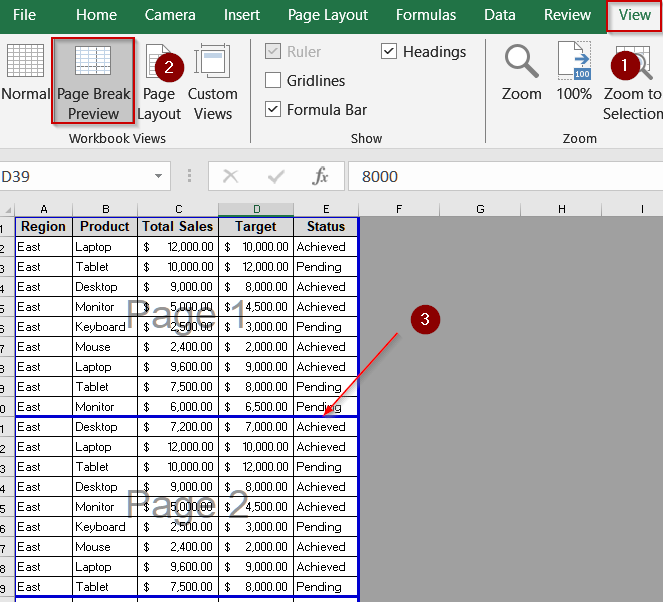The width and height of the screenshot is (663, 602).
Task: Select the $7,200.00 Total Sales cell
Action: (178, 427)
